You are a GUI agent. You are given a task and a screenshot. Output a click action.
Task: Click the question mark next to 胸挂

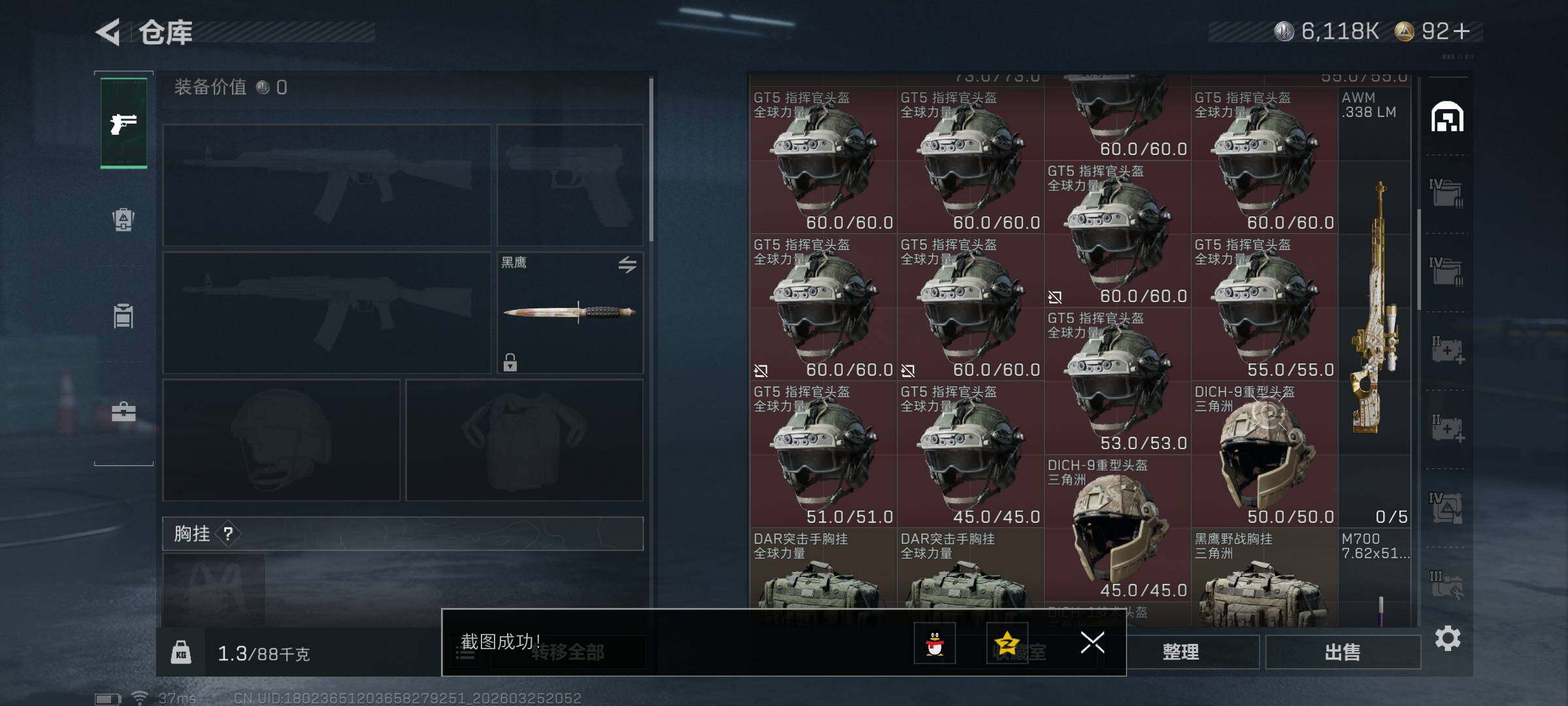(228, 534)
